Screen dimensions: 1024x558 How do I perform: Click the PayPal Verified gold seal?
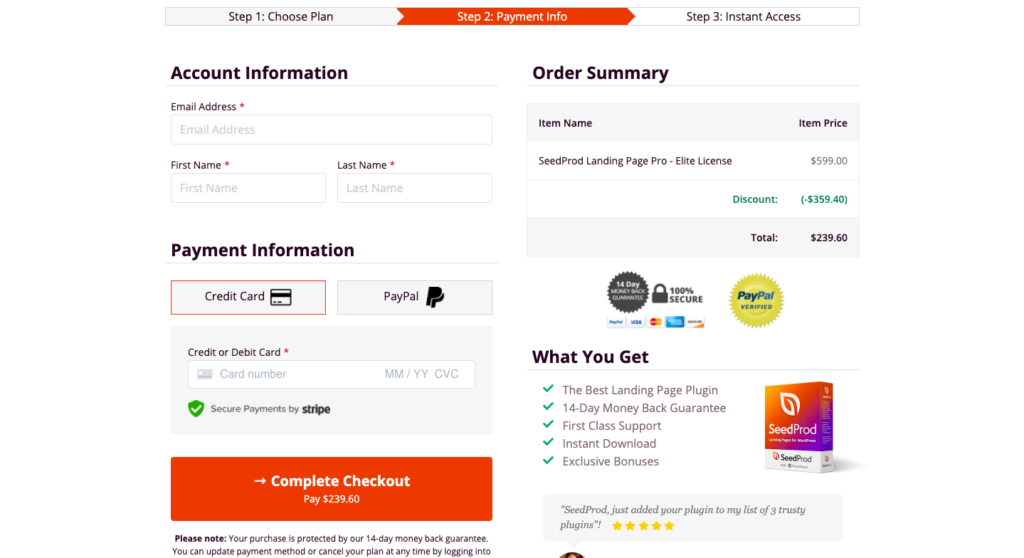[x=756, y=300]
